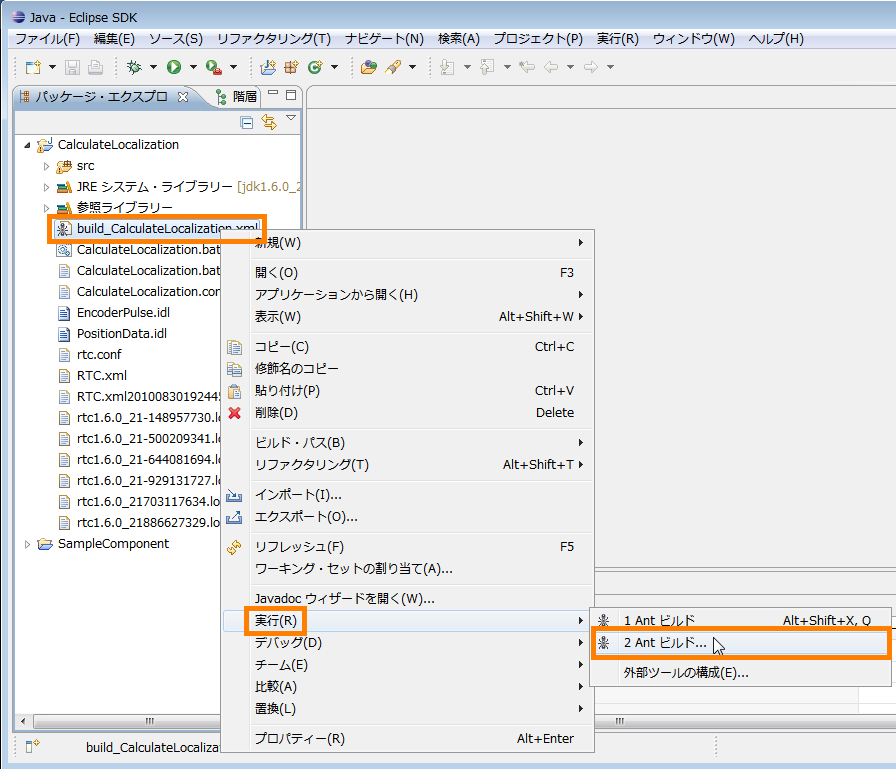Collapse the CalculateLocalization project
Screen dimensions: 896x769
click(27, 145)
